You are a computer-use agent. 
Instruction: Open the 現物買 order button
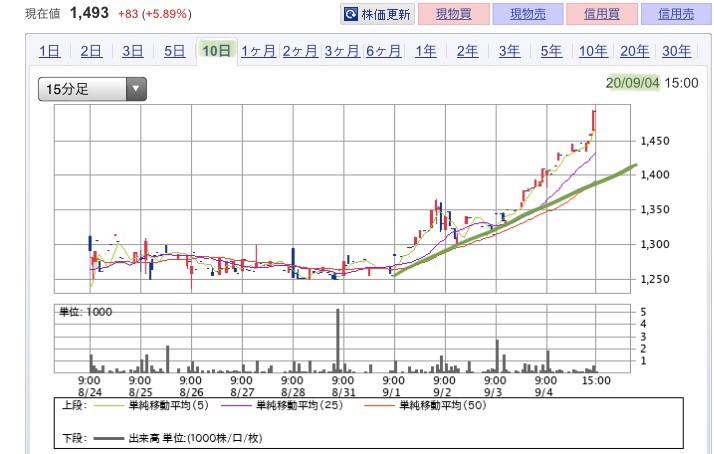(454, 14)
